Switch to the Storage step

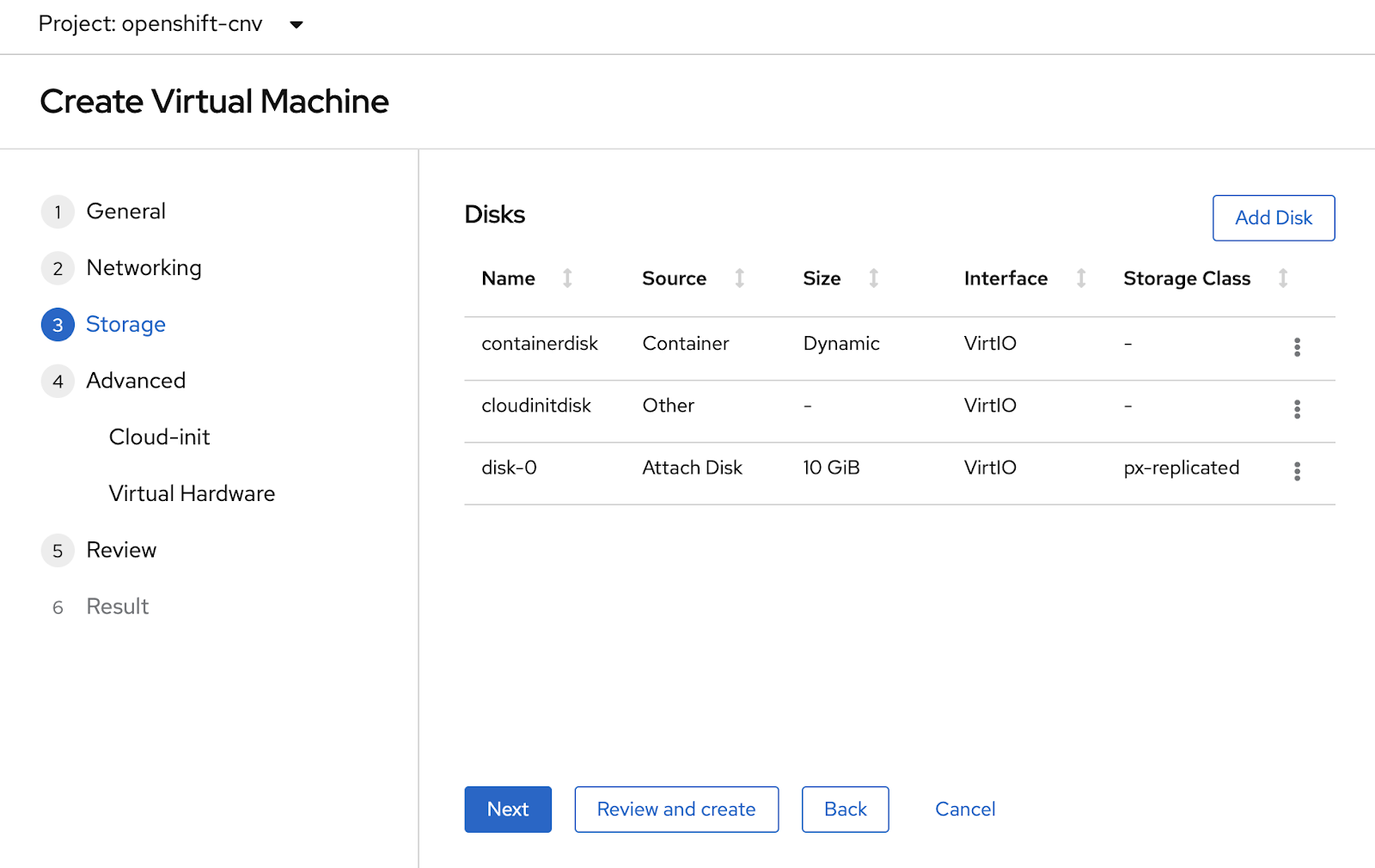point(125,324)
